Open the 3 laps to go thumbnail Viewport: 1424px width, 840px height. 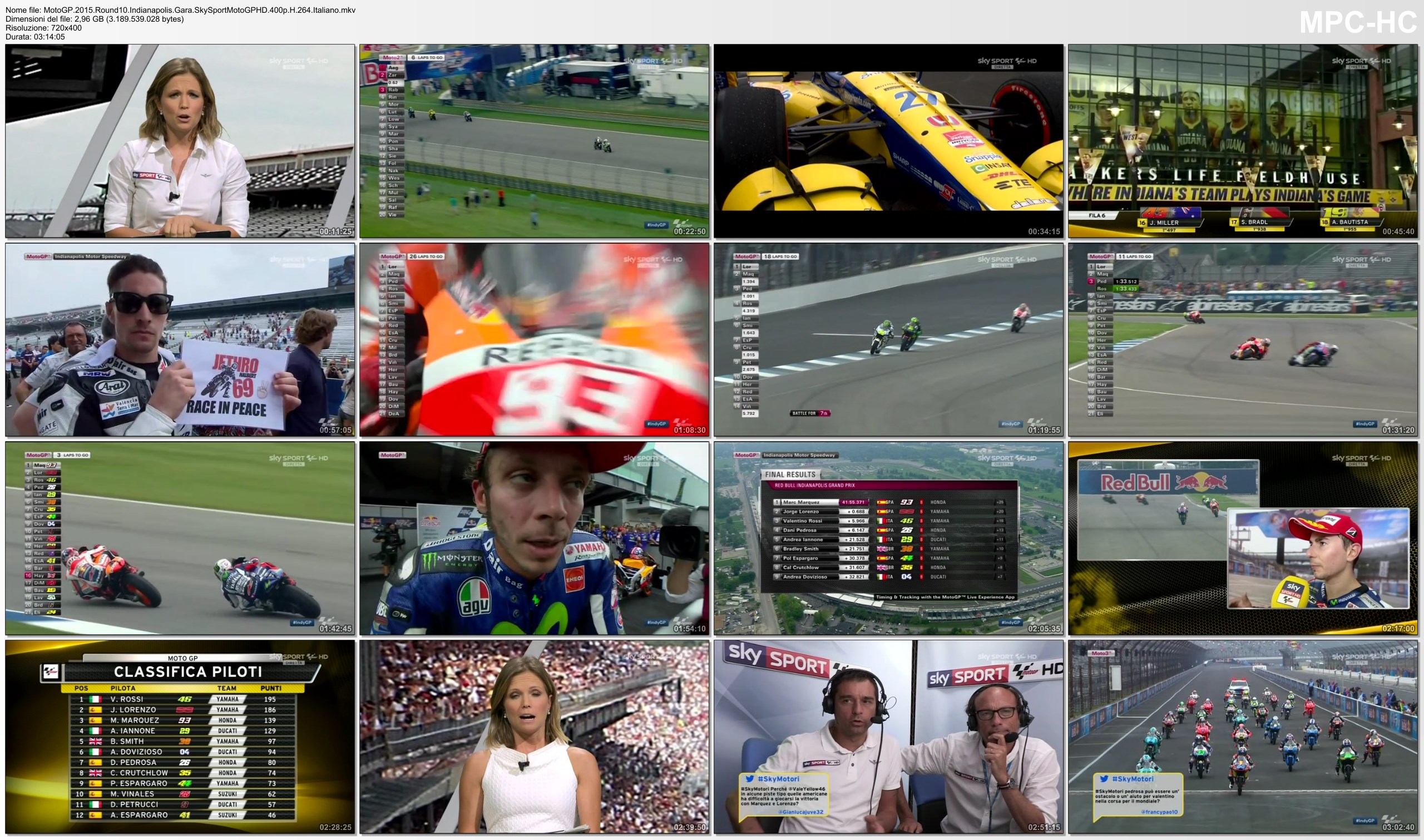180,538
